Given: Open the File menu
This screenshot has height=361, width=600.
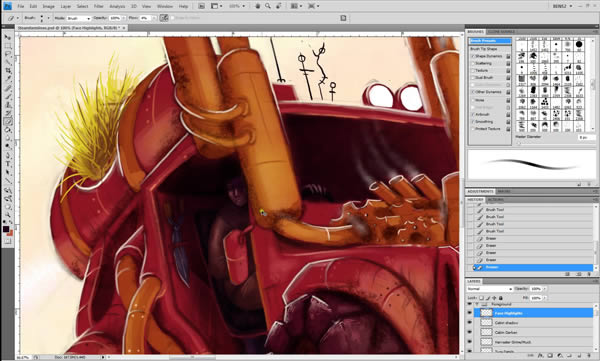Looking at the screenshot, I should pos(21,6).
